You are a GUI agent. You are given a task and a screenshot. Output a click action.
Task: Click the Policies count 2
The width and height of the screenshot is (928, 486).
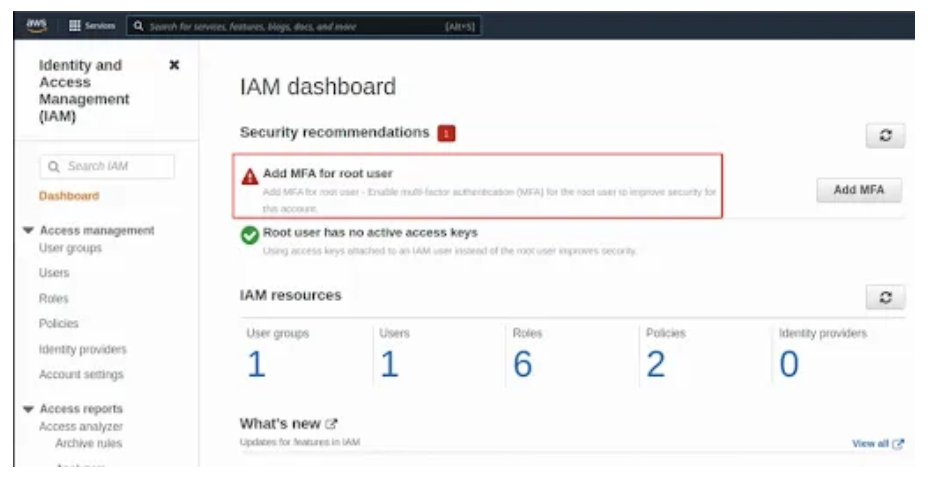656,363
